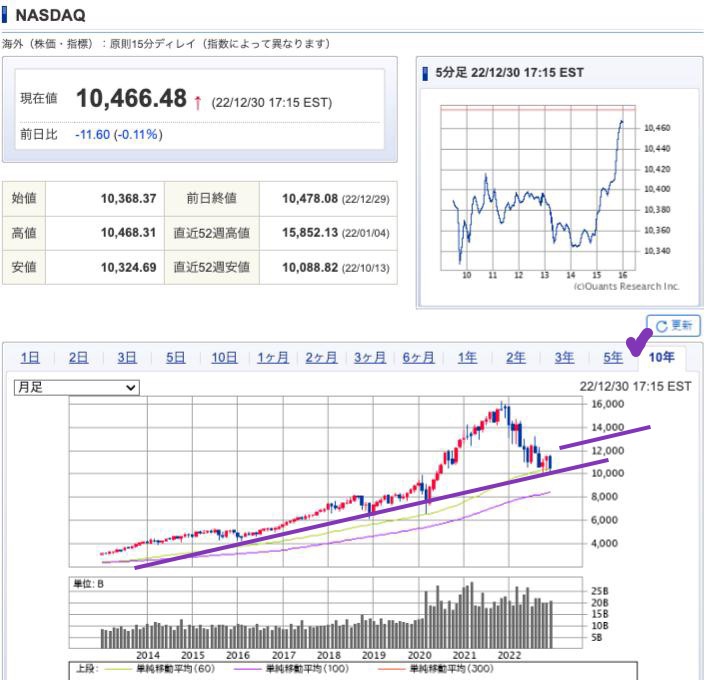Choose the 1年 period tab

pos(467,358)
